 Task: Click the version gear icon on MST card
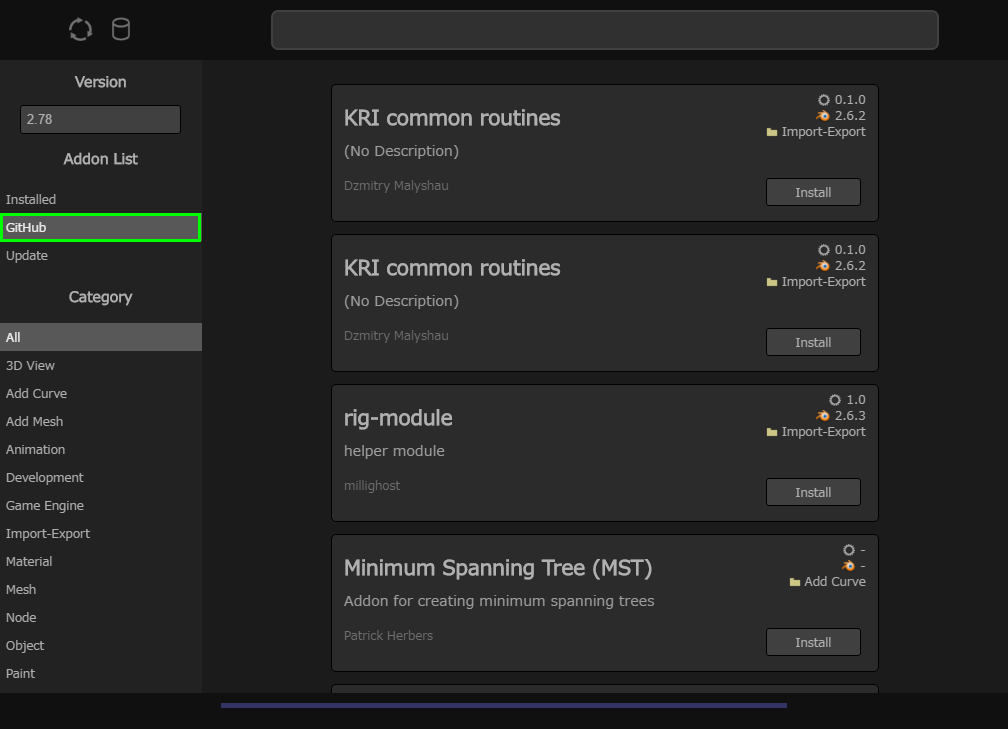[849, 550]
